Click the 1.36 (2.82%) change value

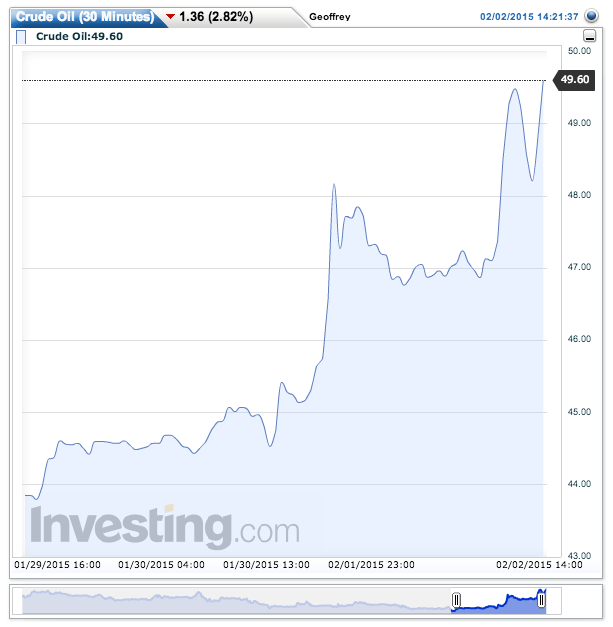coord(216,17)
